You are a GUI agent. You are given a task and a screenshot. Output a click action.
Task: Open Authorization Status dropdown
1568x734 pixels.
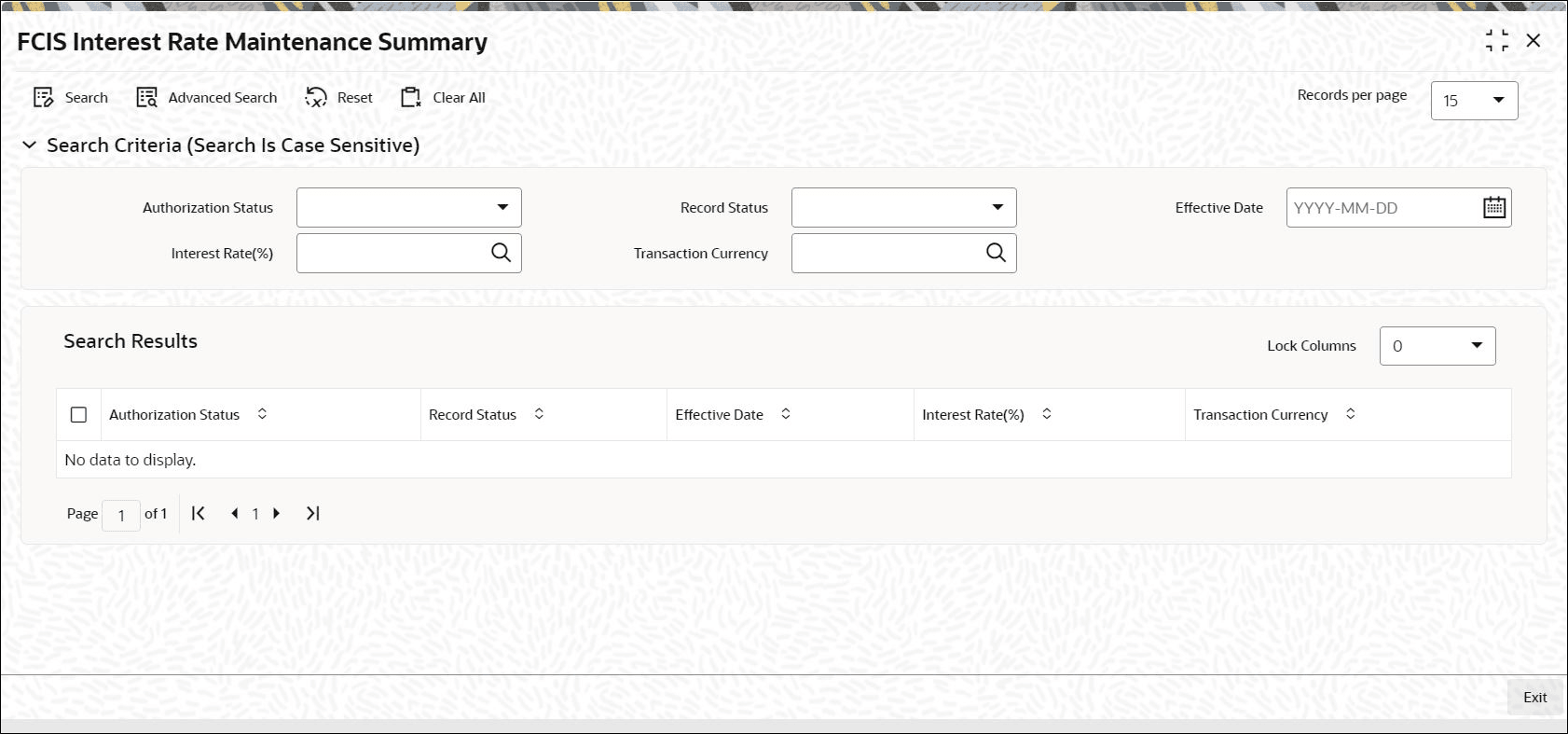click(x=409, y=208)
